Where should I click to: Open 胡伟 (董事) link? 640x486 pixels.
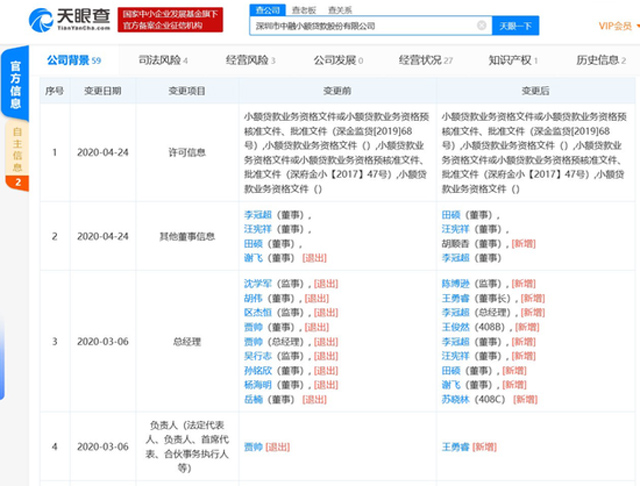point(253,298)
